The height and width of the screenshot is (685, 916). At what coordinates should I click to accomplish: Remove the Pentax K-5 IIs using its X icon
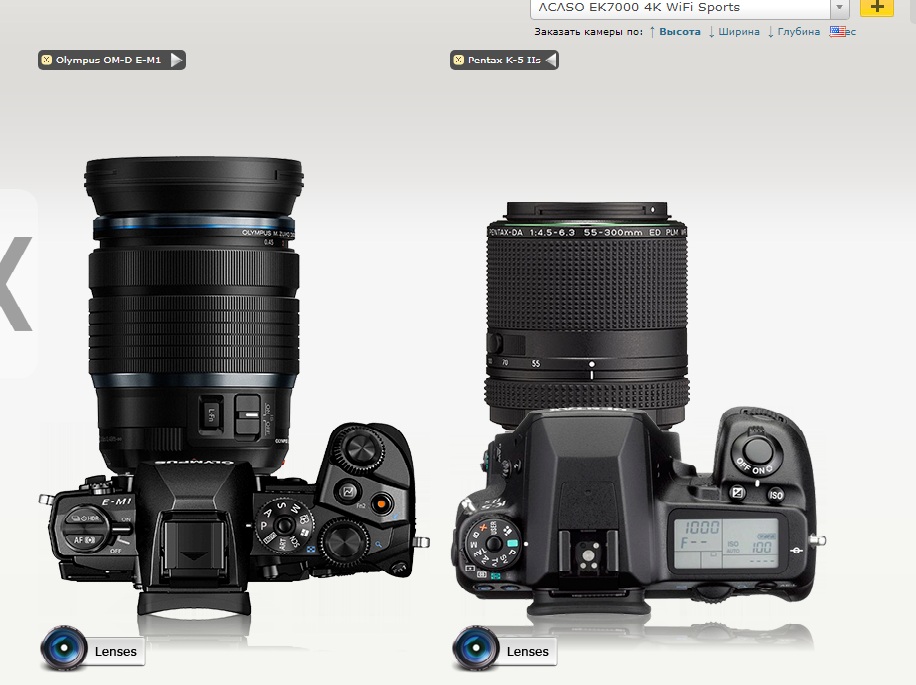pos(459,60)
